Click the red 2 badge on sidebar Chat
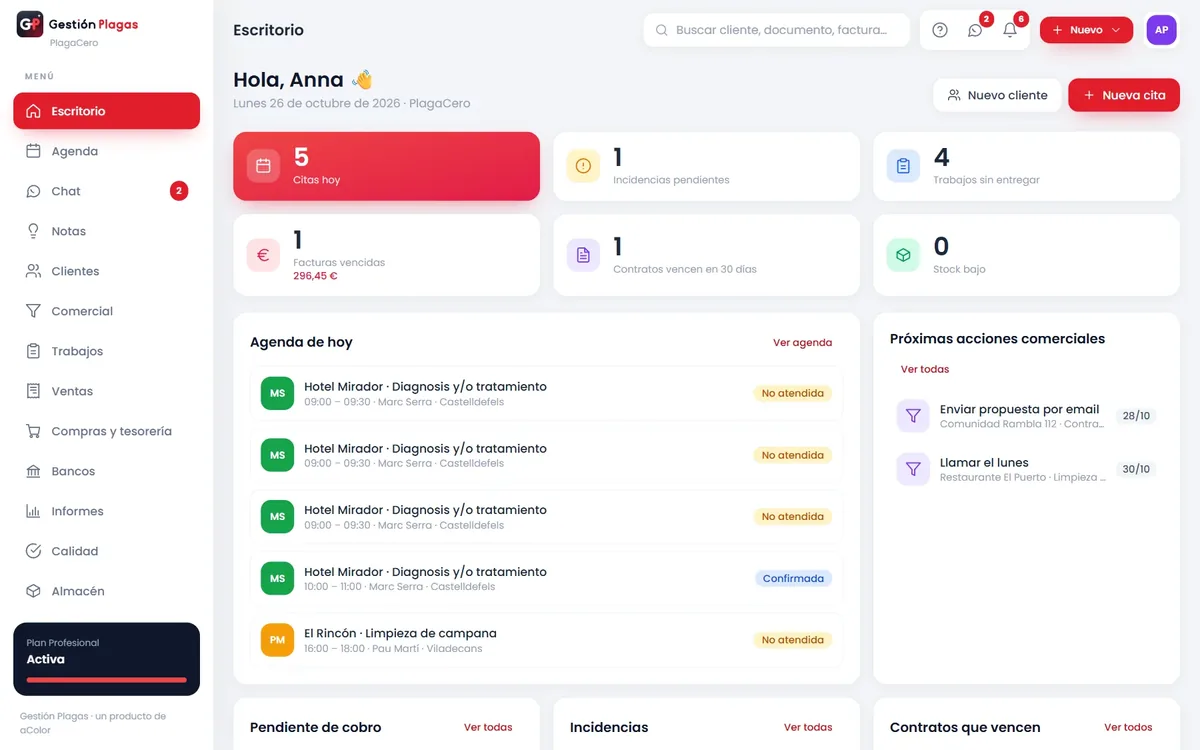 point(179,191)
